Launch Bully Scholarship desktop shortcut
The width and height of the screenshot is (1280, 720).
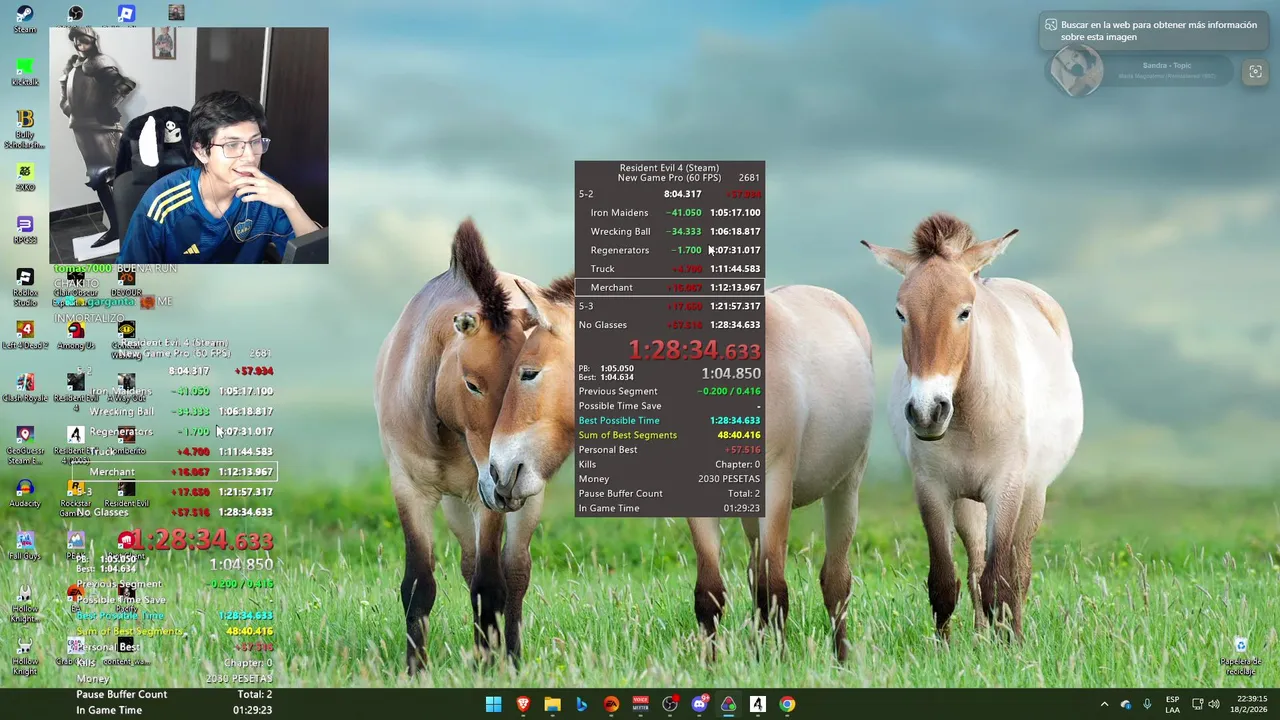tap(25, 129)
